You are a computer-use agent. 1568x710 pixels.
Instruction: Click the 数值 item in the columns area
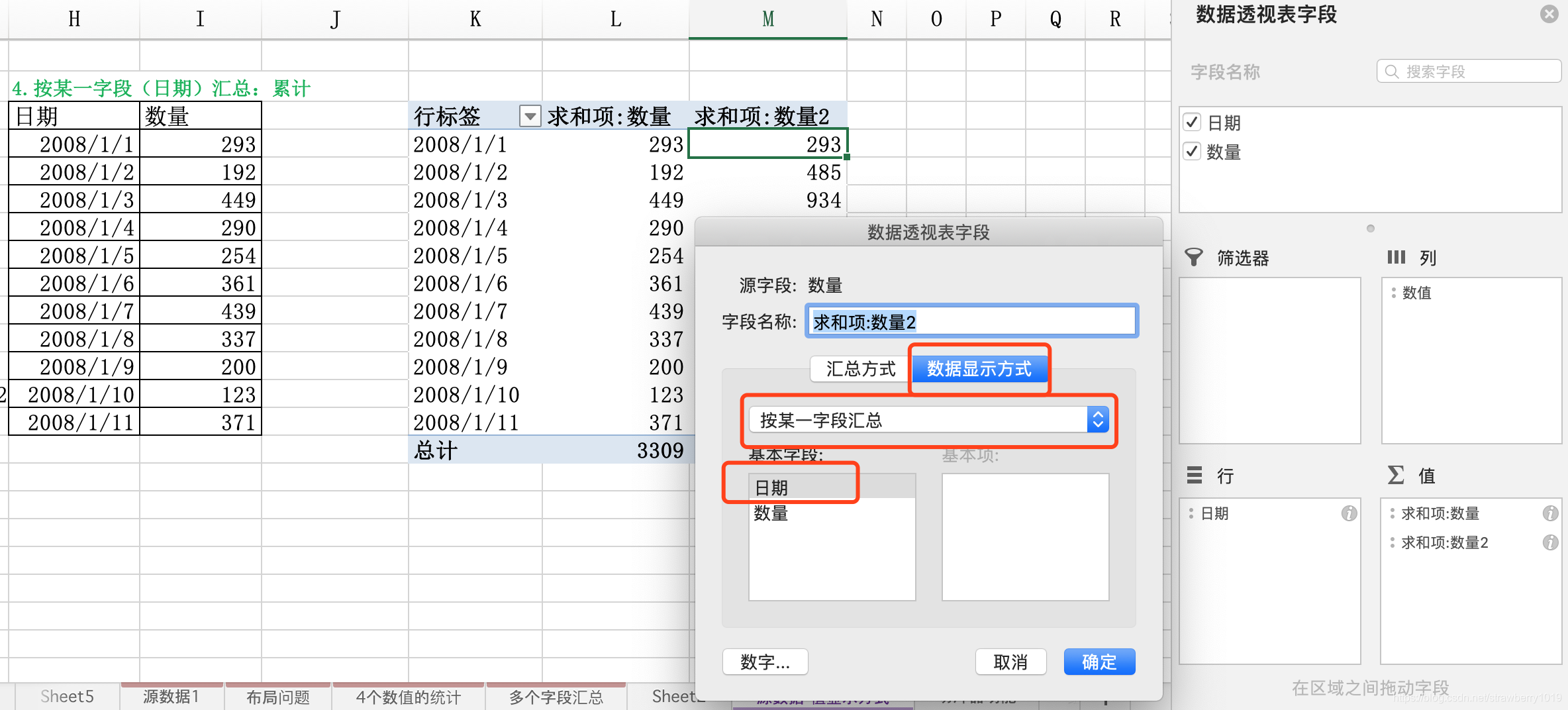tap(1416, 293)
